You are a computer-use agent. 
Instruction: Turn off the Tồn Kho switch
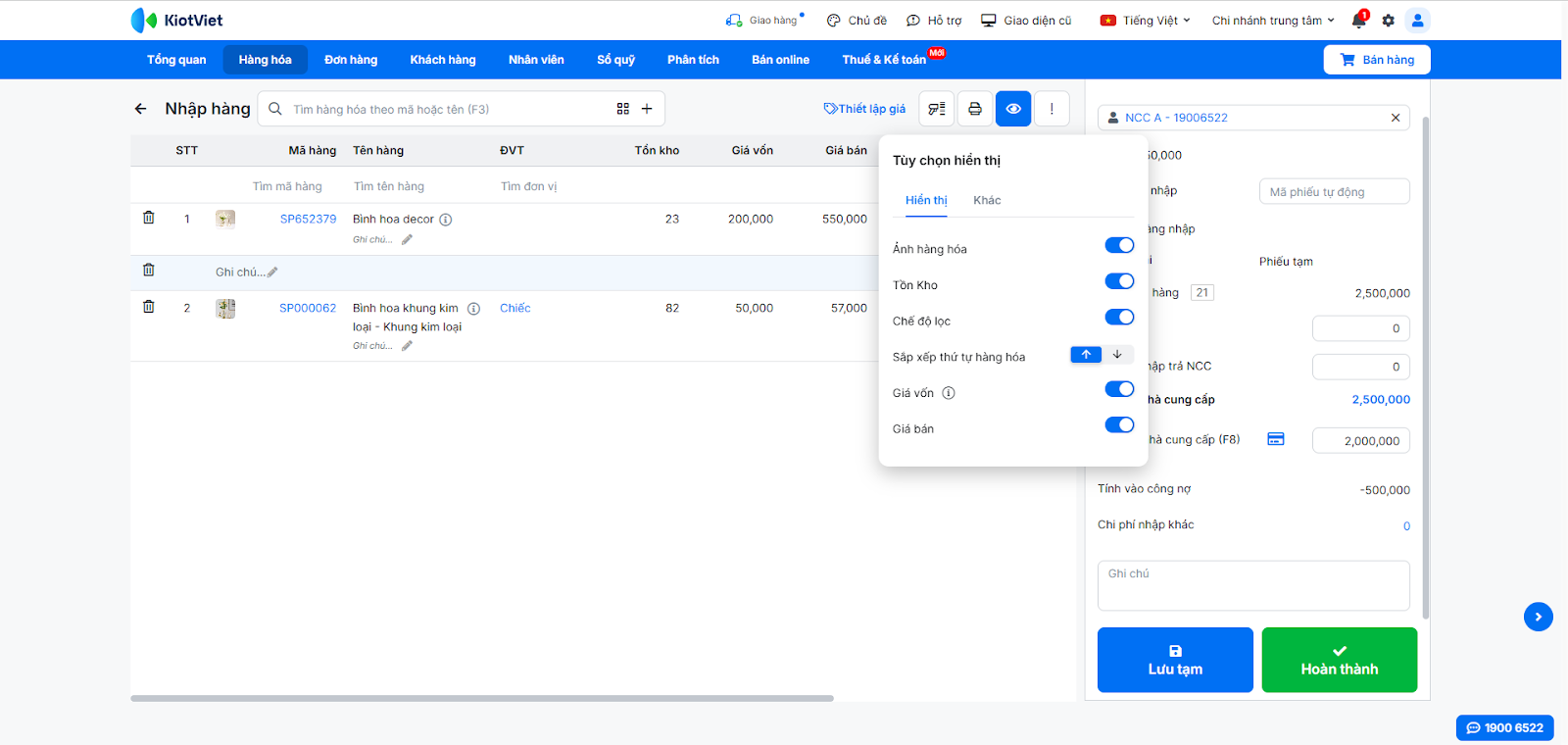point(1119,281)
